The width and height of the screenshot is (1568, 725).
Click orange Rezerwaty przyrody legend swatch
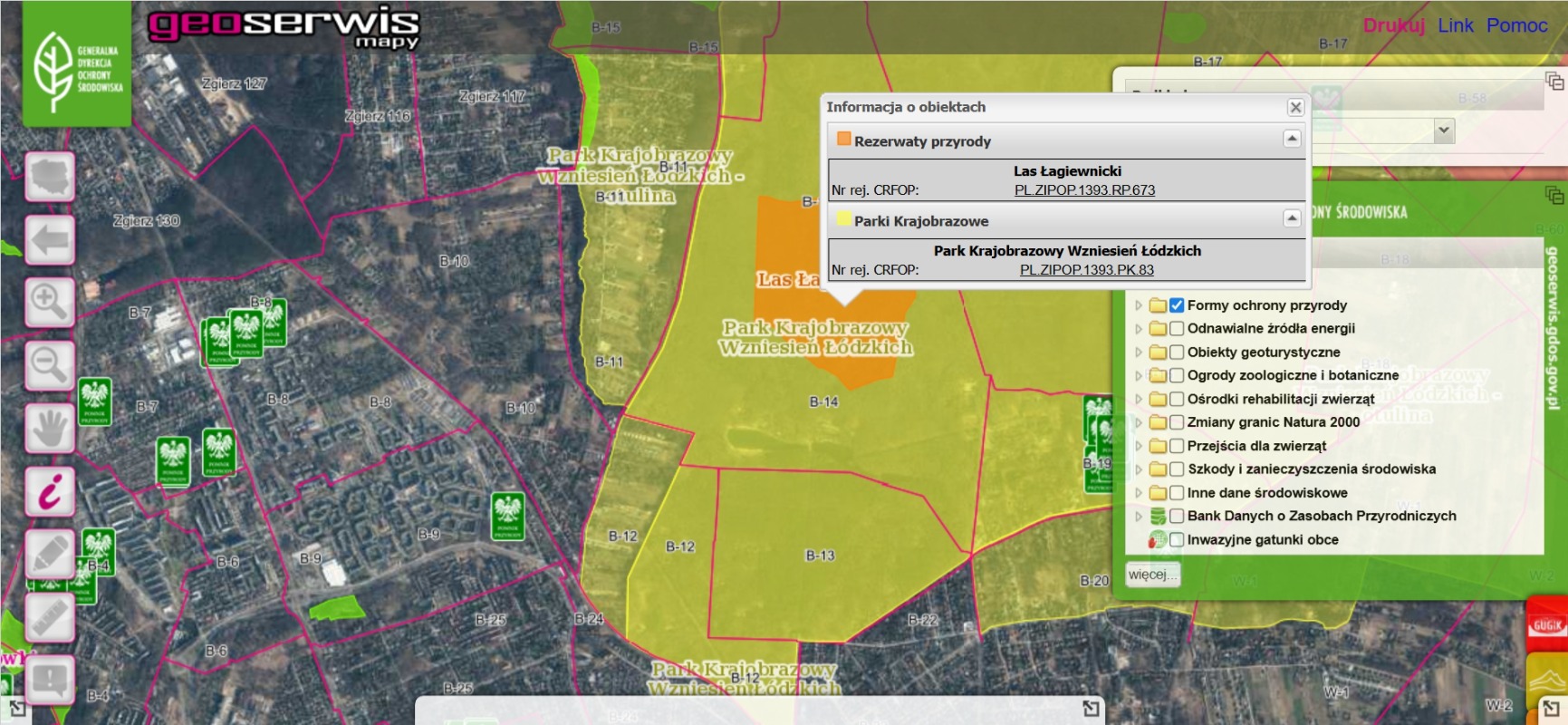coord(844,140)
